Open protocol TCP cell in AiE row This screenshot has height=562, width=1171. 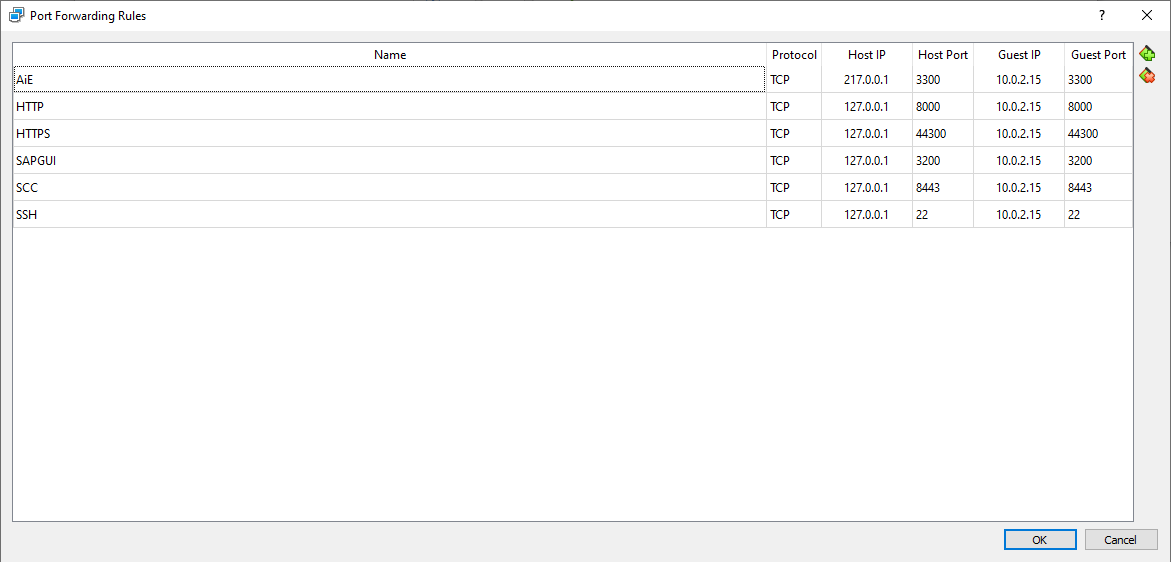click(x=794, y=80)
